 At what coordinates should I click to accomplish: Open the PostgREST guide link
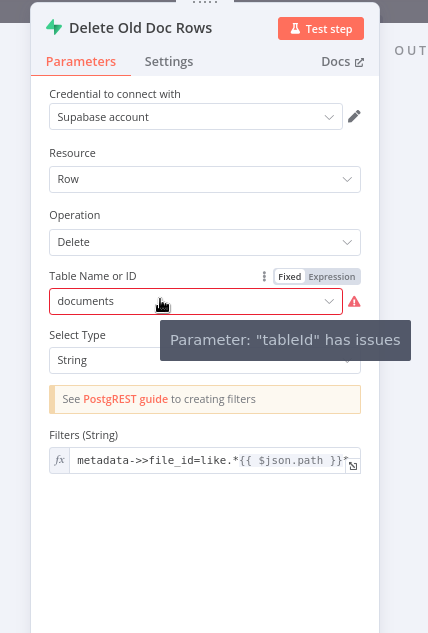(x=125, y=399)
